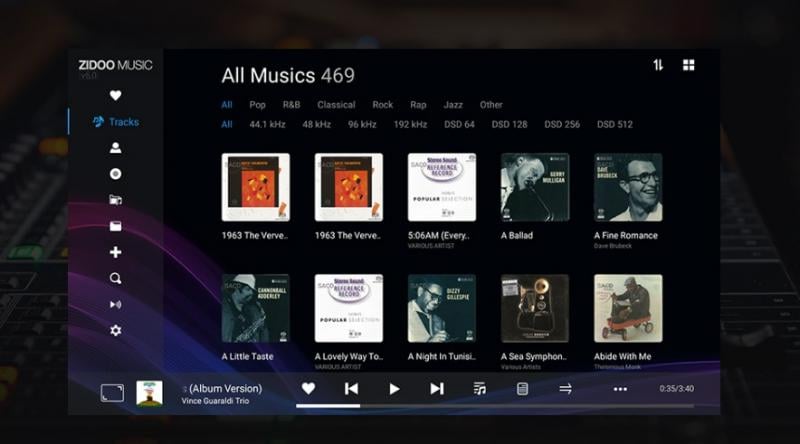Open the play queue icon
The image size is (800, 444).
(x=480, y=389)
